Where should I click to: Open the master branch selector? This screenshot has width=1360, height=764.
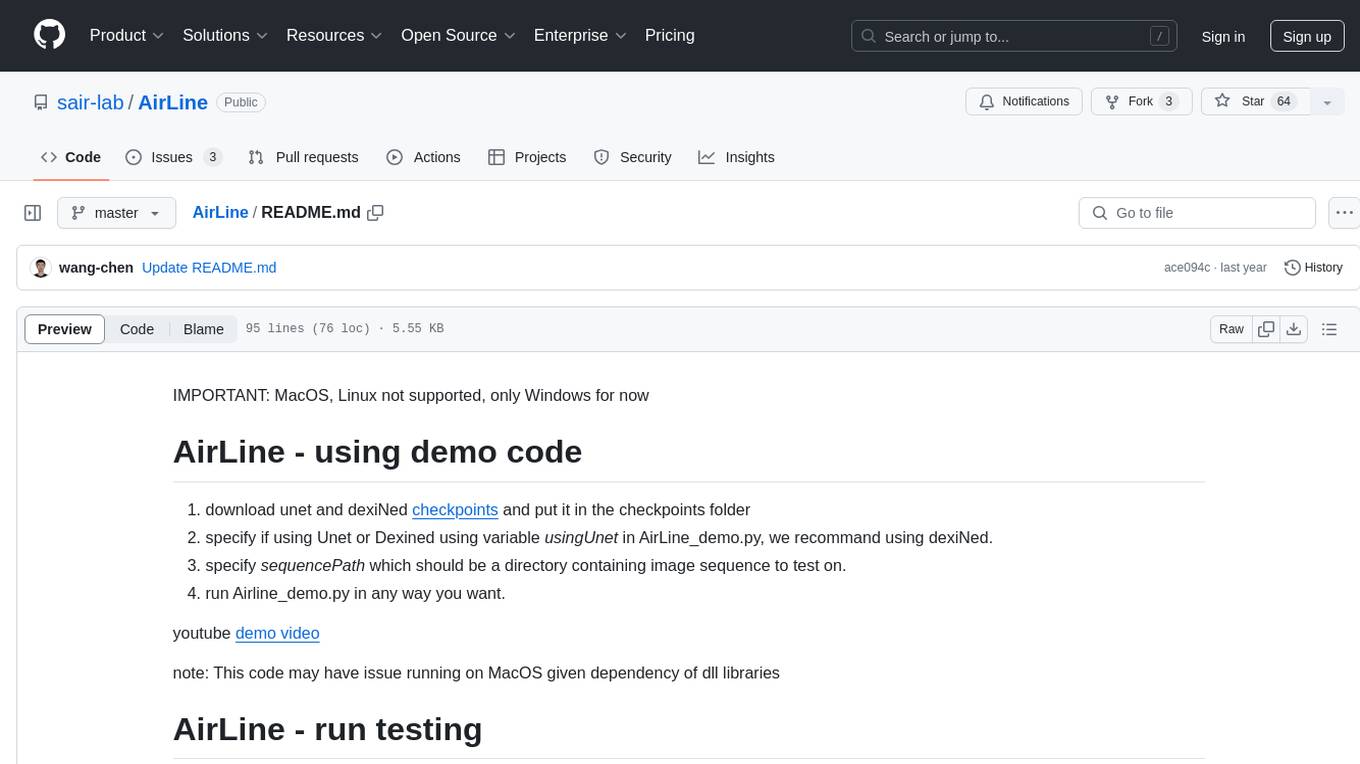click(x=117, y=213)
